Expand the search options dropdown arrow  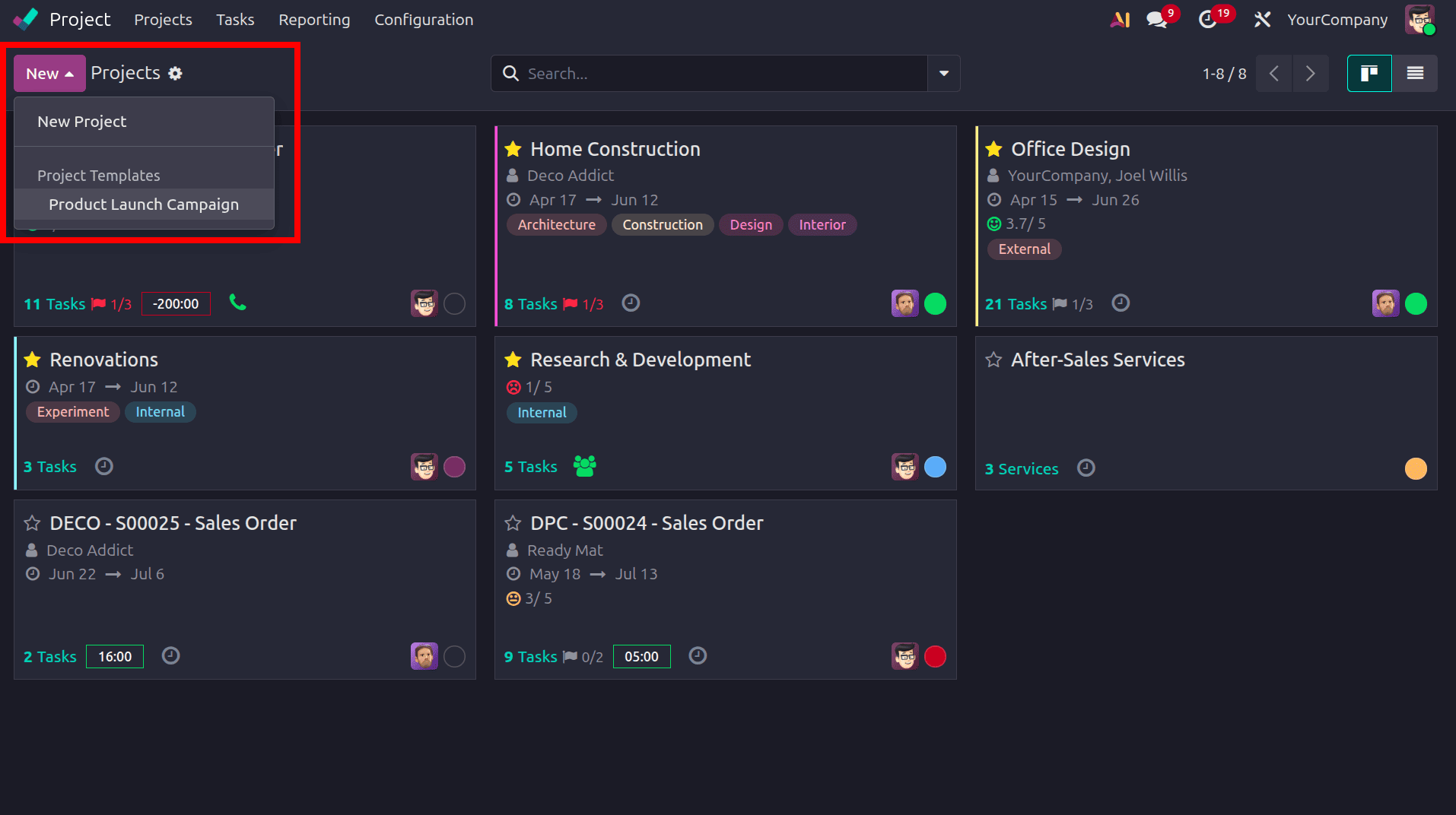coord(944,73)
